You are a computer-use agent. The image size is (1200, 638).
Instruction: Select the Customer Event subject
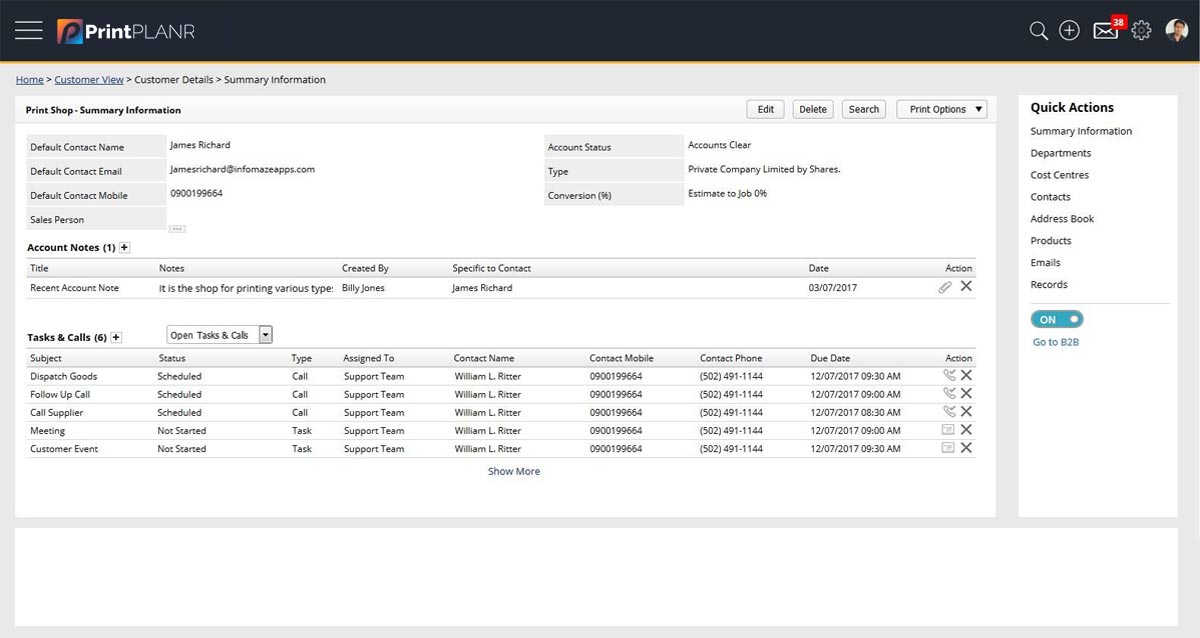pyautogui.click(x=64, y=449)
